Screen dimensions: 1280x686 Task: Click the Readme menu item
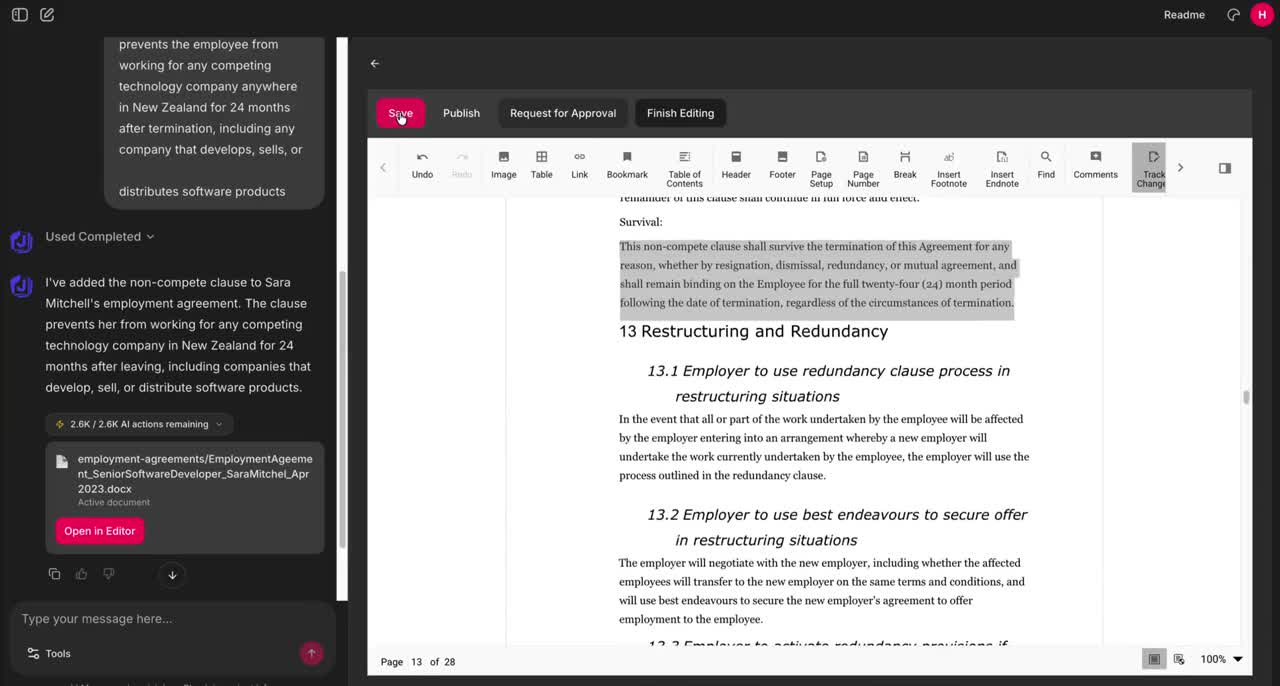click(1184, 14)
